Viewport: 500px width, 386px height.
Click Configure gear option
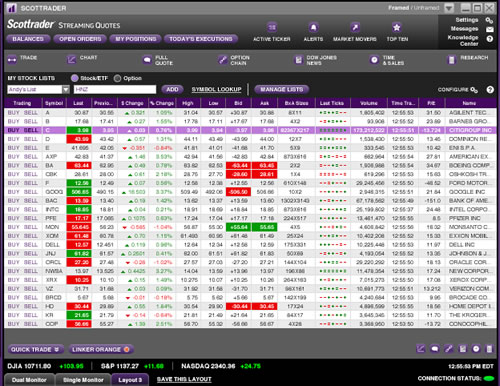pos(457,90)
